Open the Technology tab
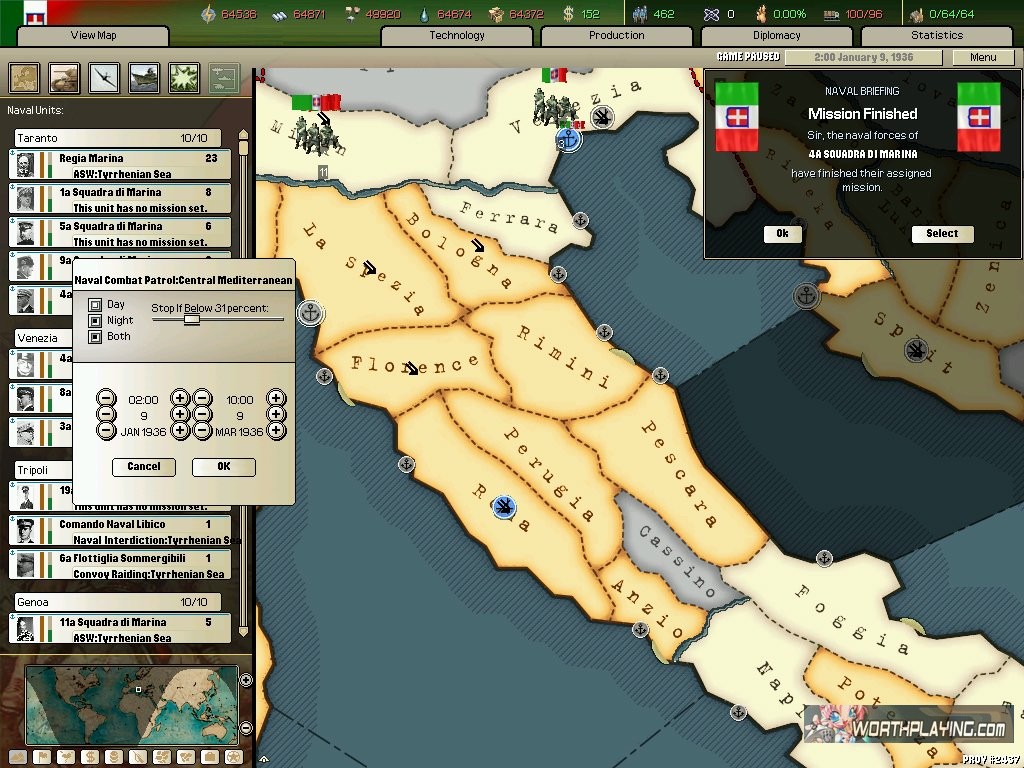1024x768 pixels. (x=457, y=36)
